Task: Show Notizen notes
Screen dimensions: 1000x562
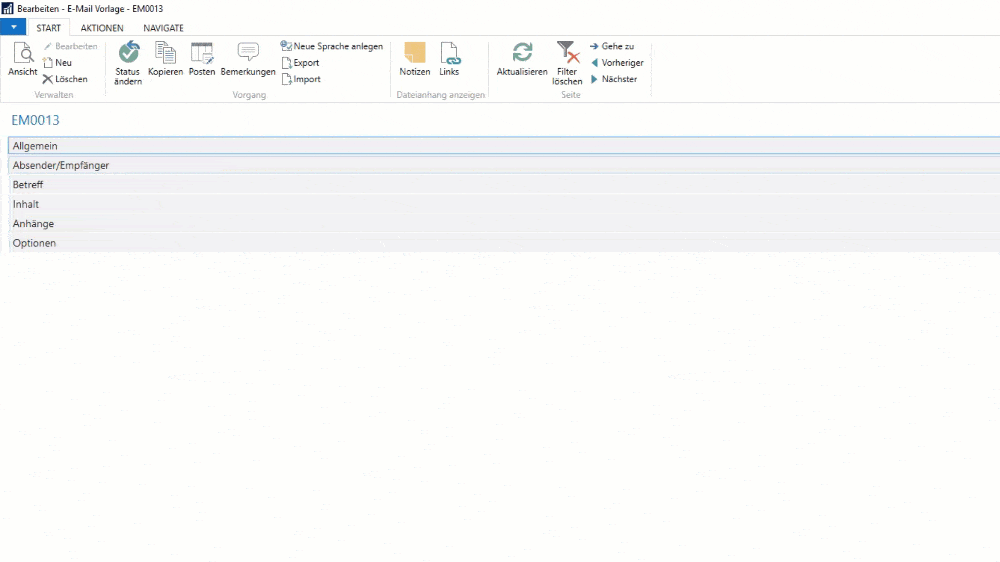Action: [415, 59]
